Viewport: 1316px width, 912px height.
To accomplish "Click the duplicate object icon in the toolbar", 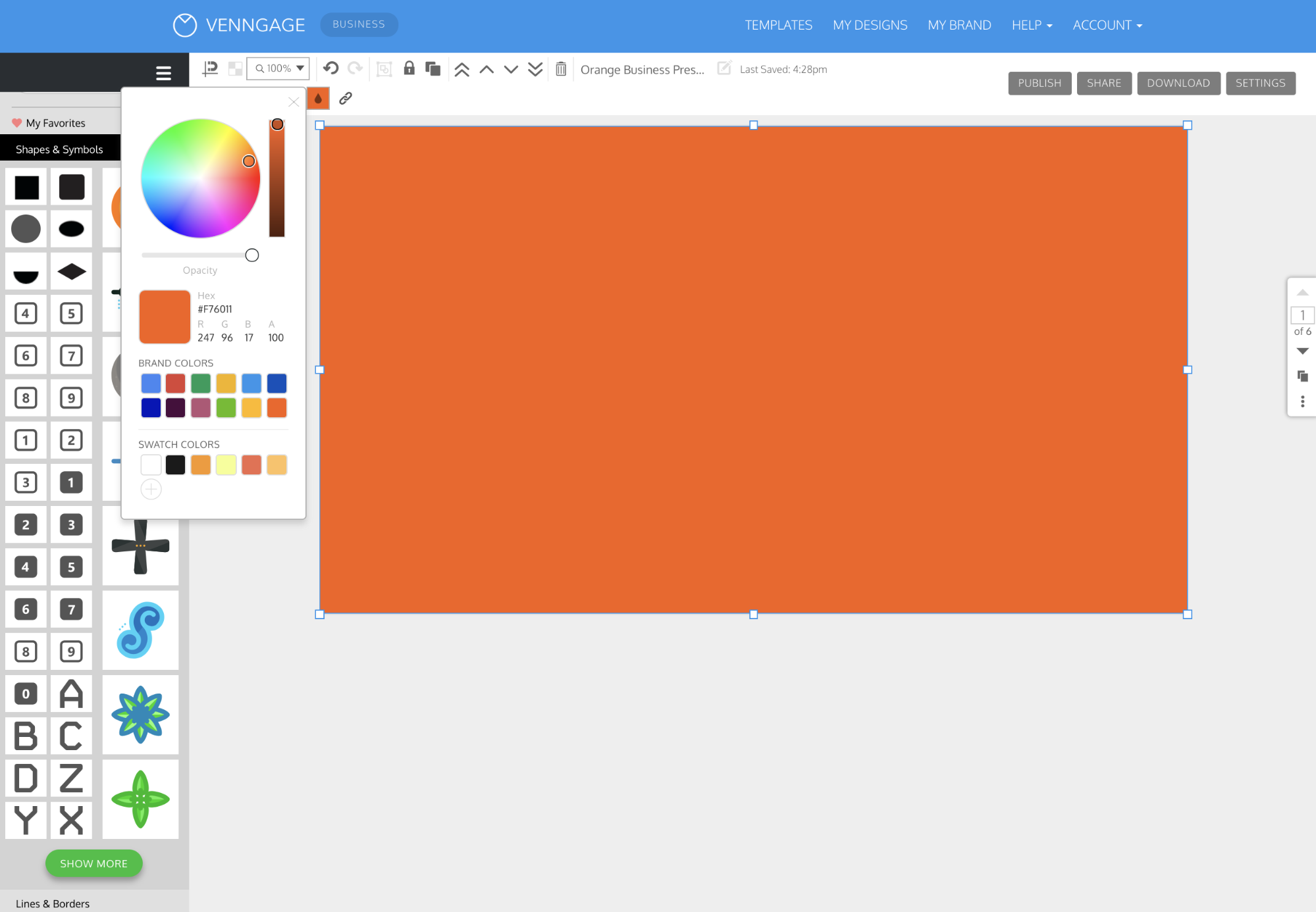I will point(433,68).
